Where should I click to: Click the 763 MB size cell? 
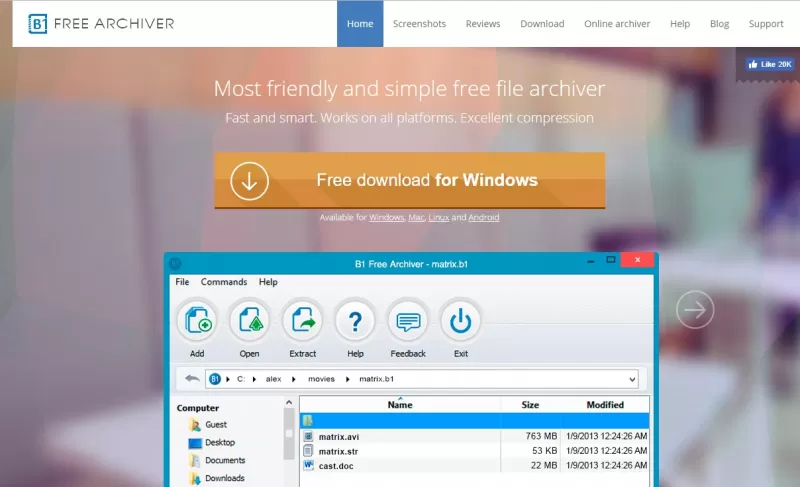click(x=541, y=437)
